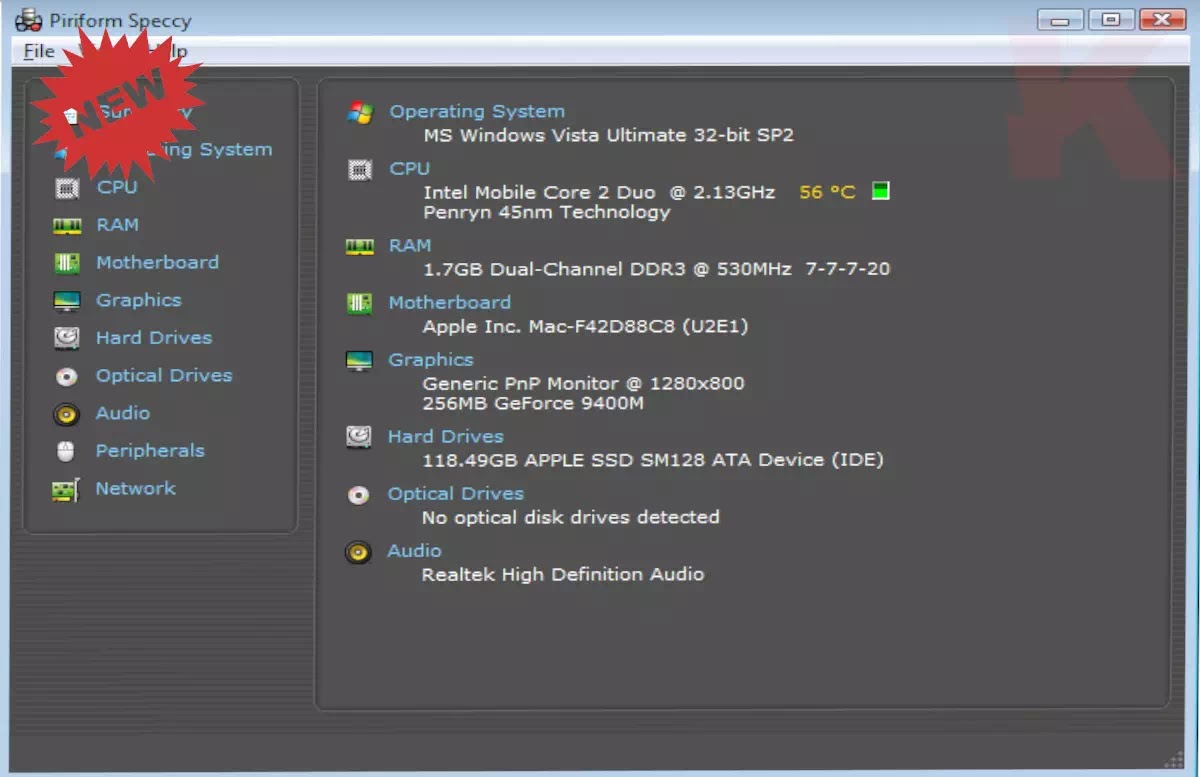Click the Optical Drives disc icon in summary
Image resolution: width=1200 pixels, height=777 pixels.
358,495
